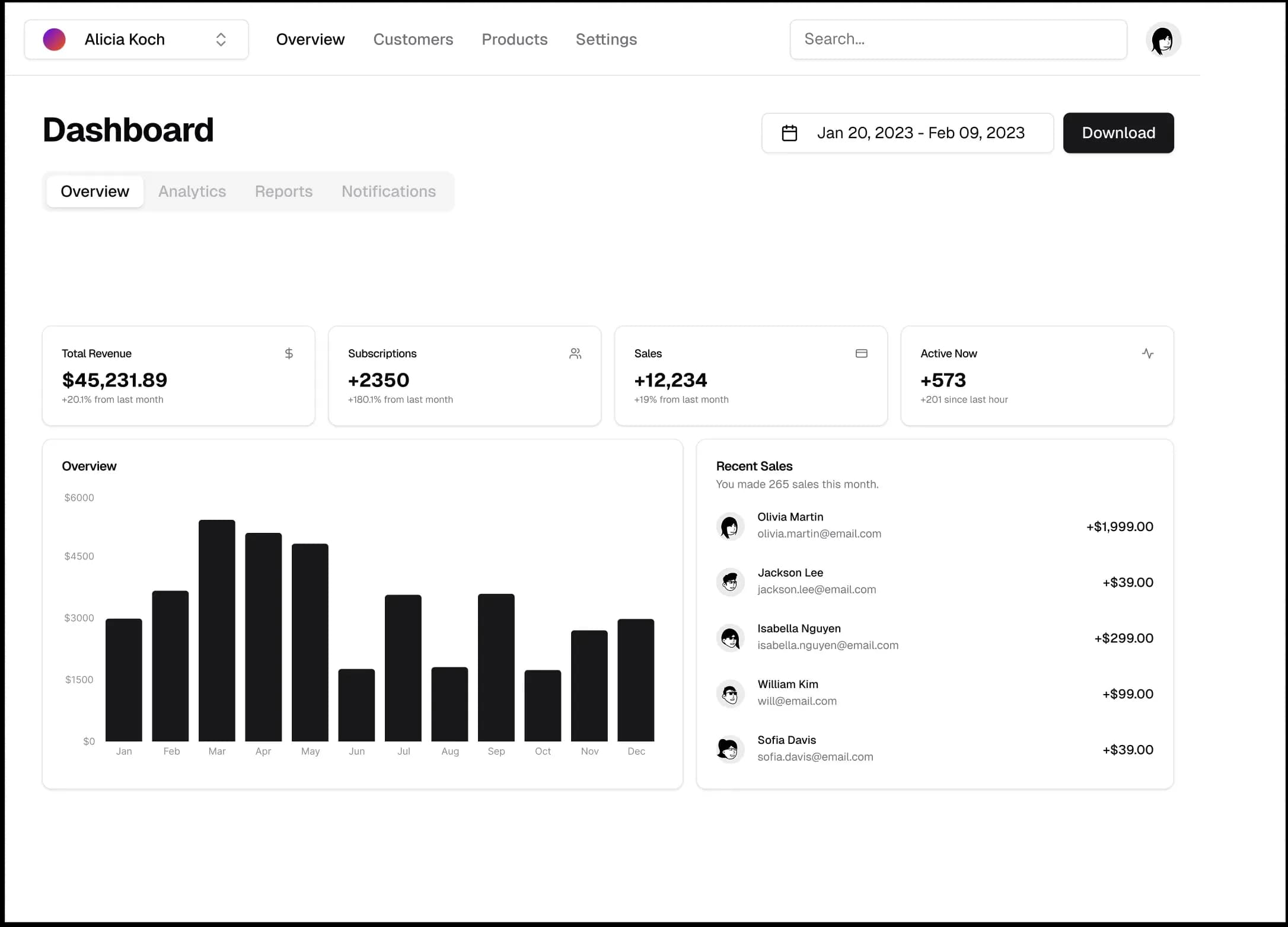Click Sofia Davis's avatar in Recent Sales

[730, 749]
